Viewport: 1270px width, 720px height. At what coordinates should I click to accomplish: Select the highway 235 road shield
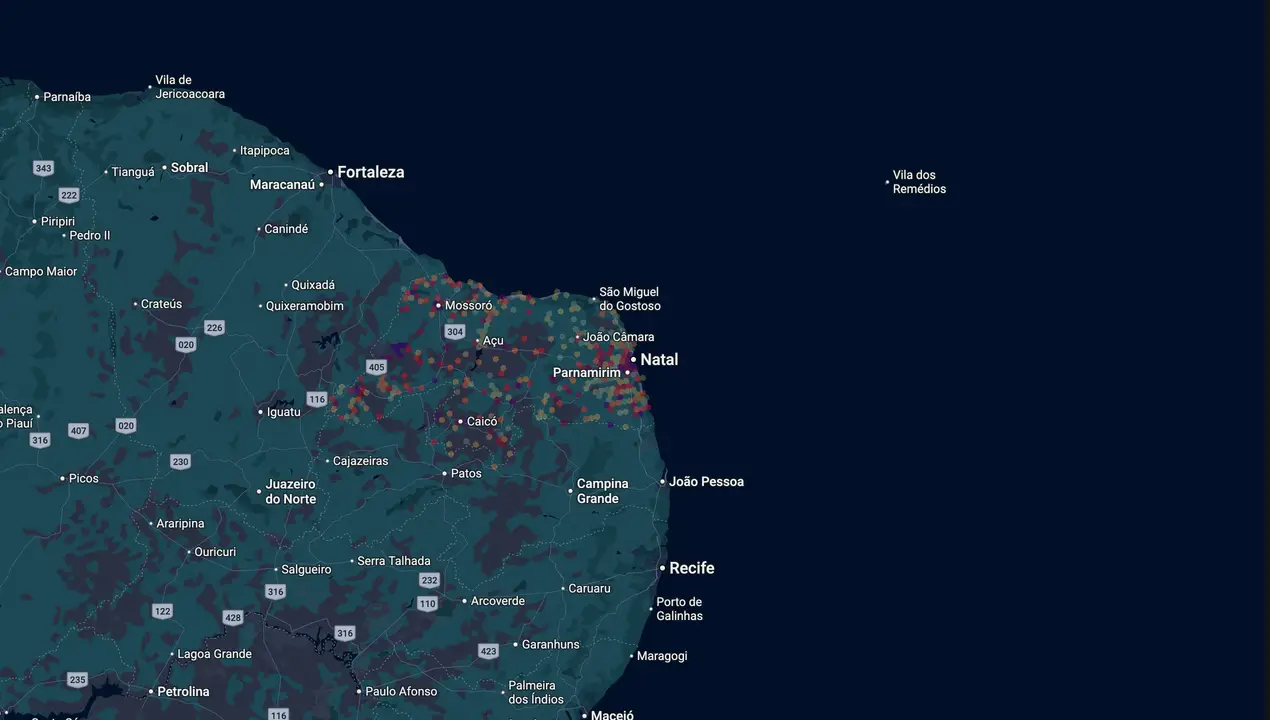point(77,680)
